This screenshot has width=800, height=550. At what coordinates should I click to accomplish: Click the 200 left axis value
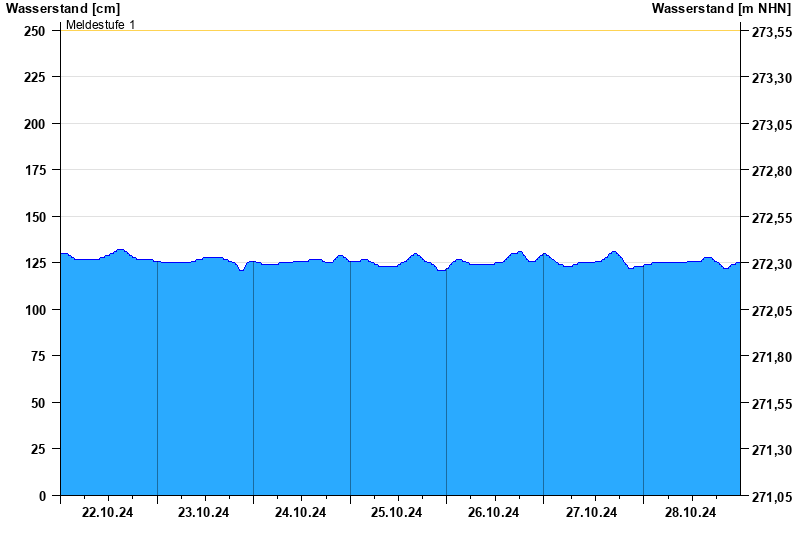pyautogui.click(x=35, y=124)
